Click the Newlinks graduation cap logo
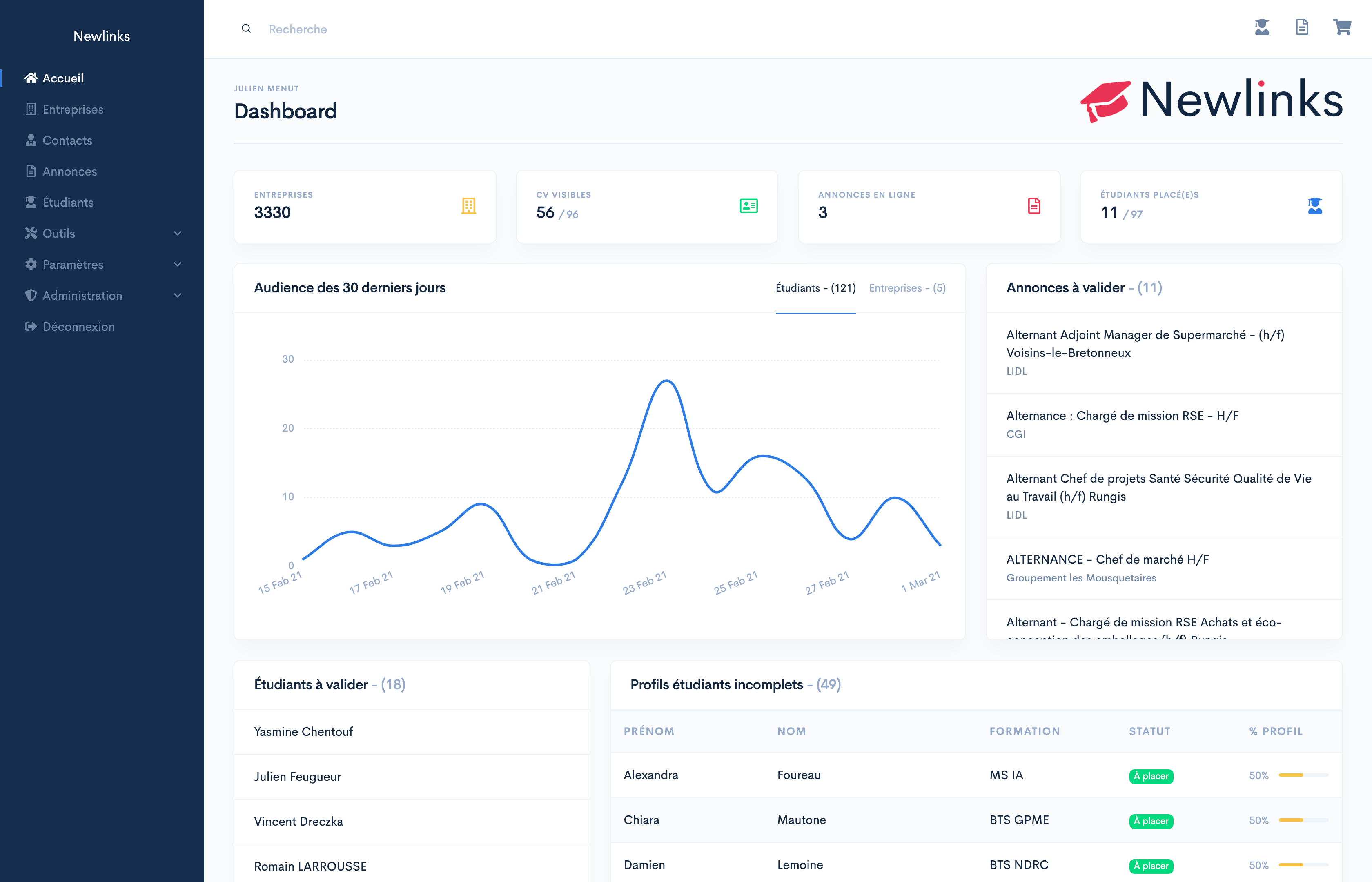 [x=1105, y=101]
